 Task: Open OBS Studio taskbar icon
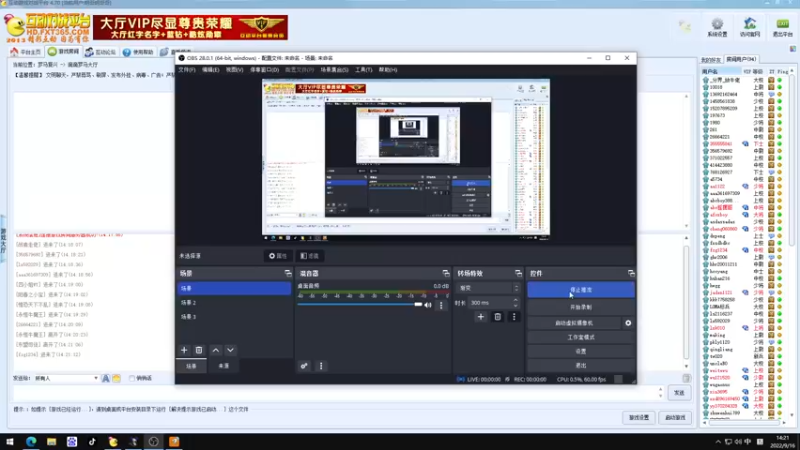154,442
